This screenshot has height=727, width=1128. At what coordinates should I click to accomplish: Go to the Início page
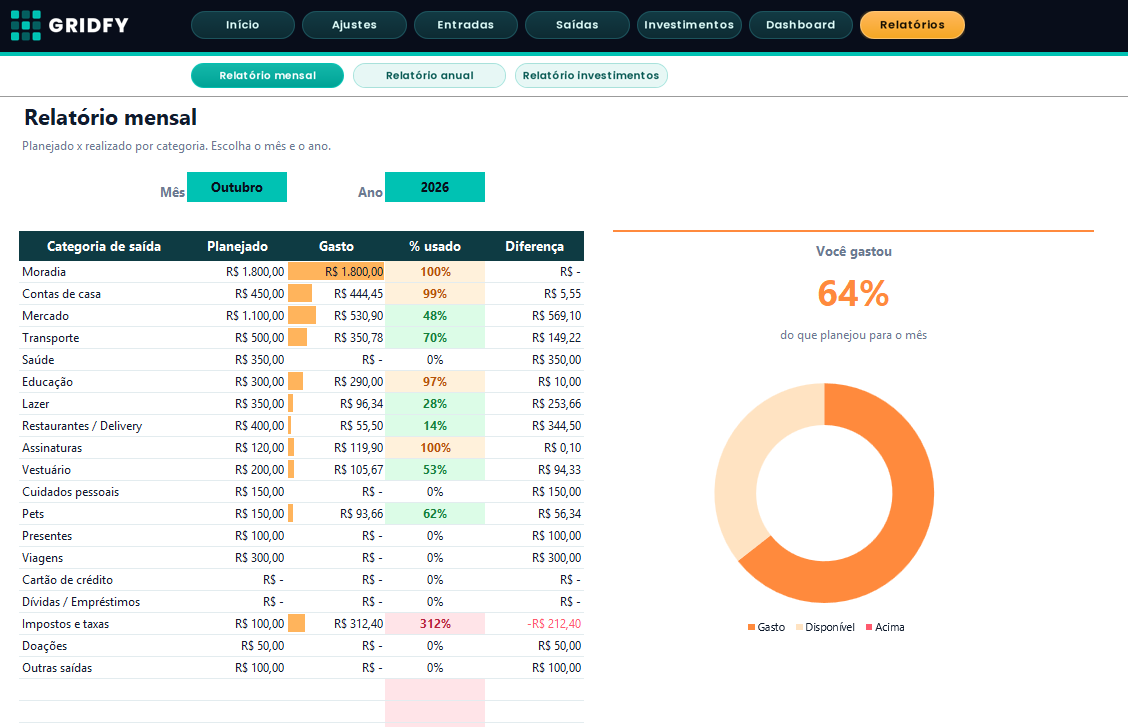tap(242, 24)
